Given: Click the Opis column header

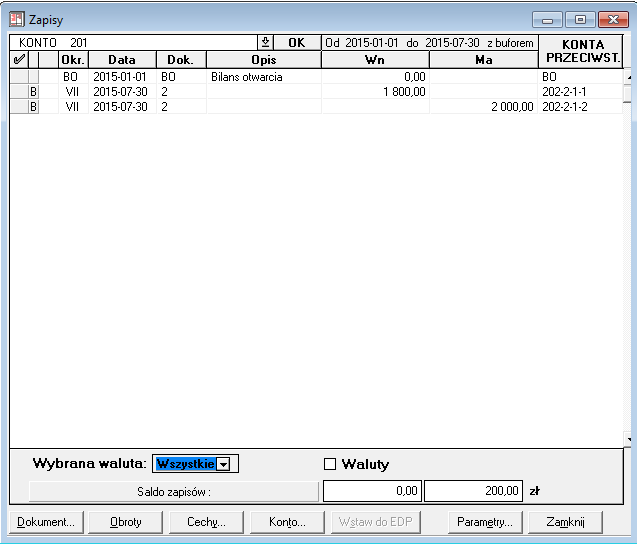Looking at the screenshot, I should tap(264, 60).
